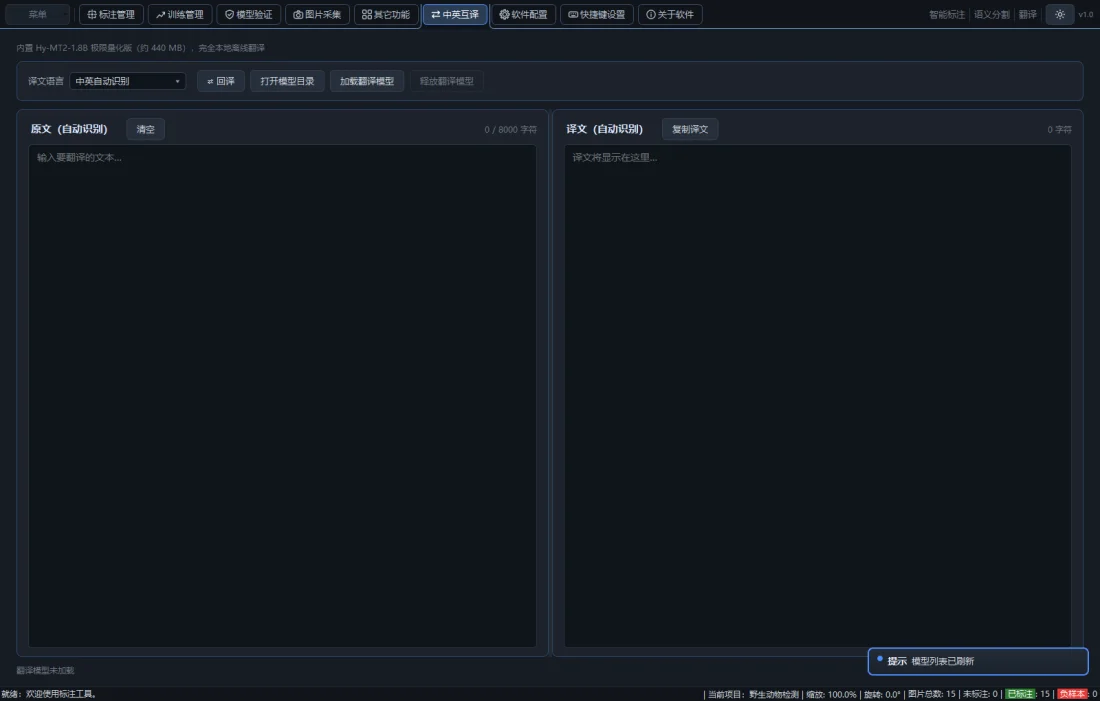Click the 语义分割 label in top bar

click(992, 15)
